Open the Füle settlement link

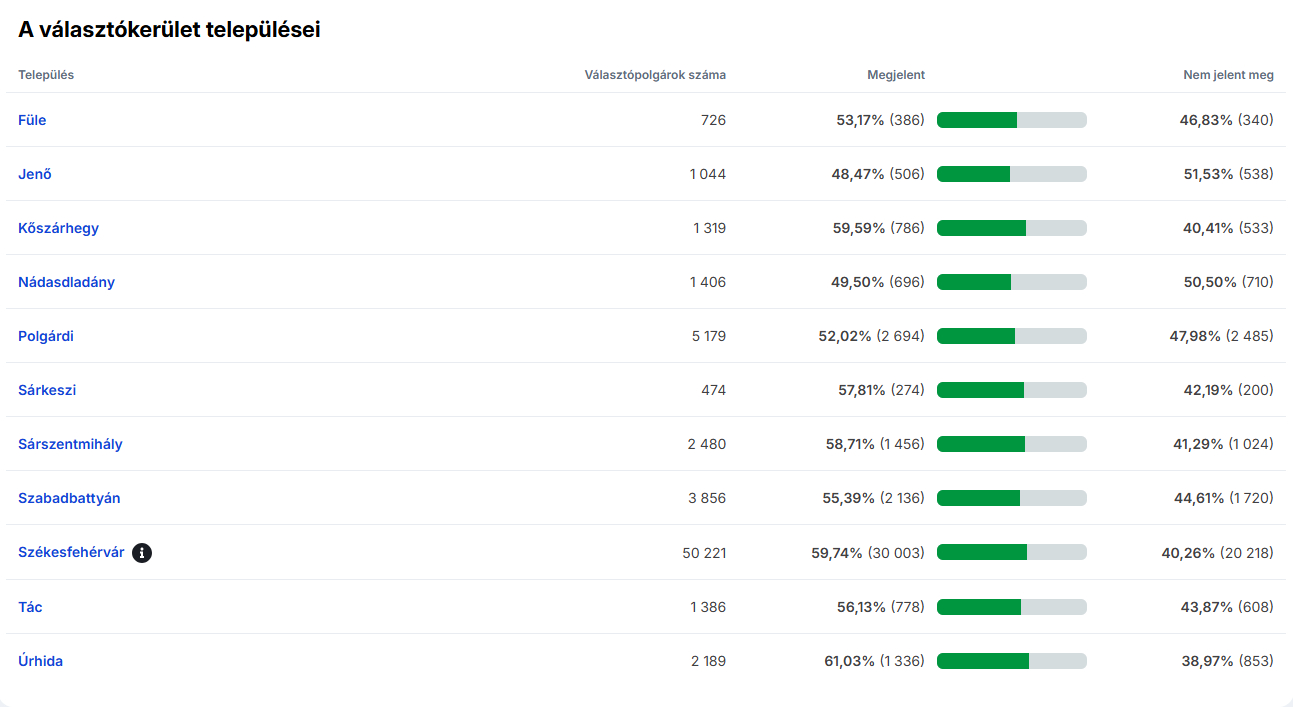[32, 120]
